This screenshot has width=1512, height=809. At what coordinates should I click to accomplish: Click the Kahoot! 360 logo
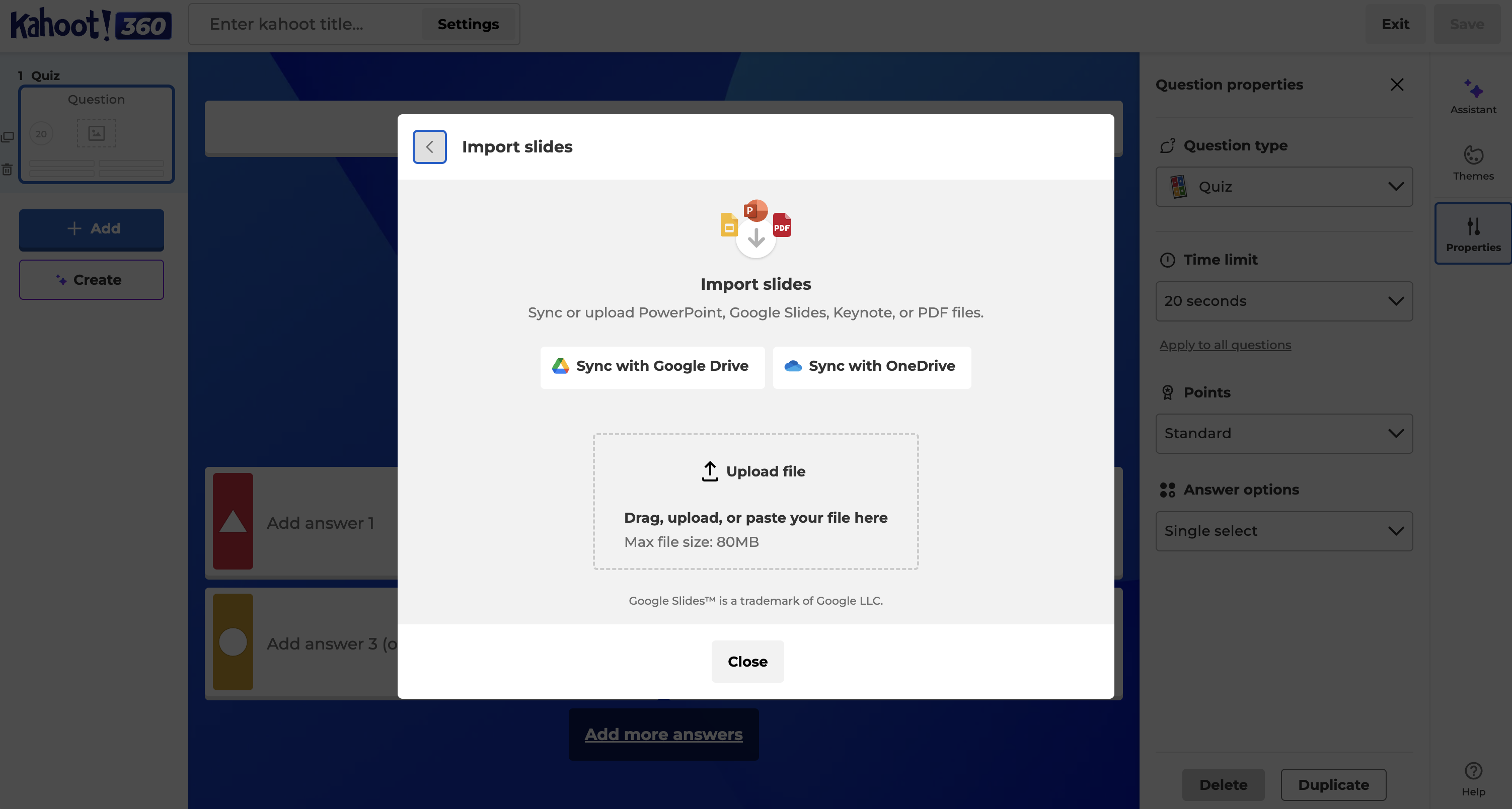click(91, 25)
